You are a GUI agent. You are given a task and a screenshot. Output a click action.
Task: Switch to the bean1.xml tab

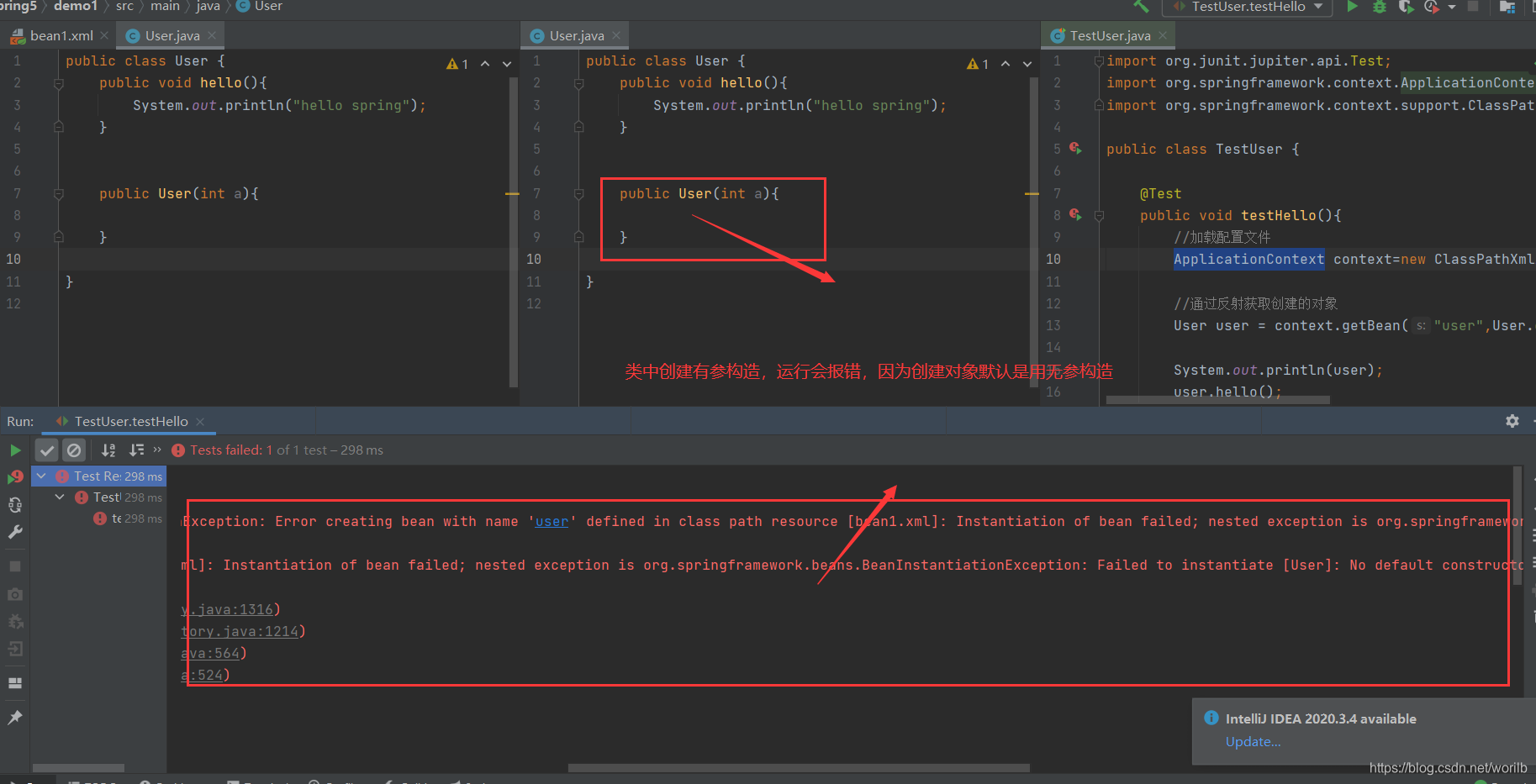point(59,35)
